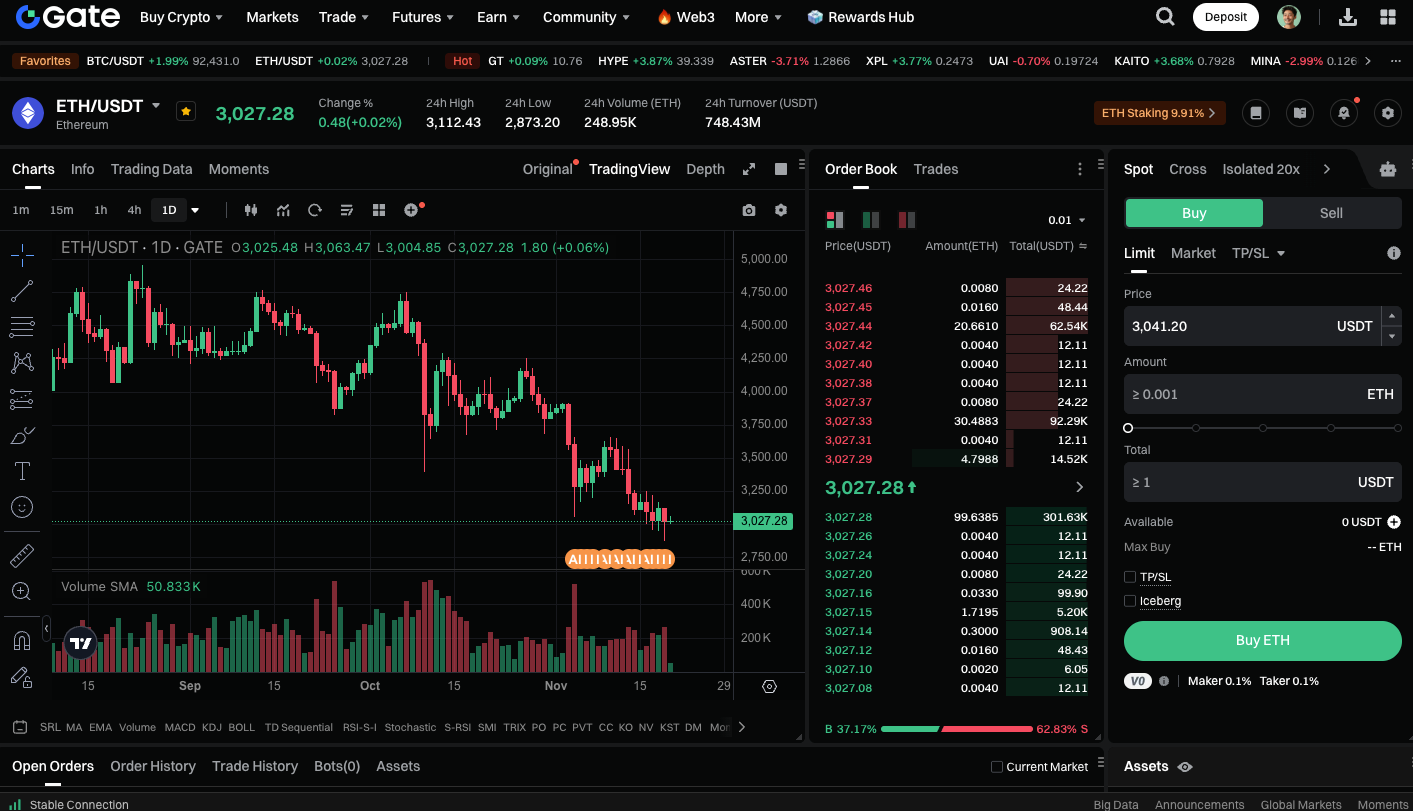Toggle ETH/USDT favorite star

pyautogui.click(x=186, y=111)
